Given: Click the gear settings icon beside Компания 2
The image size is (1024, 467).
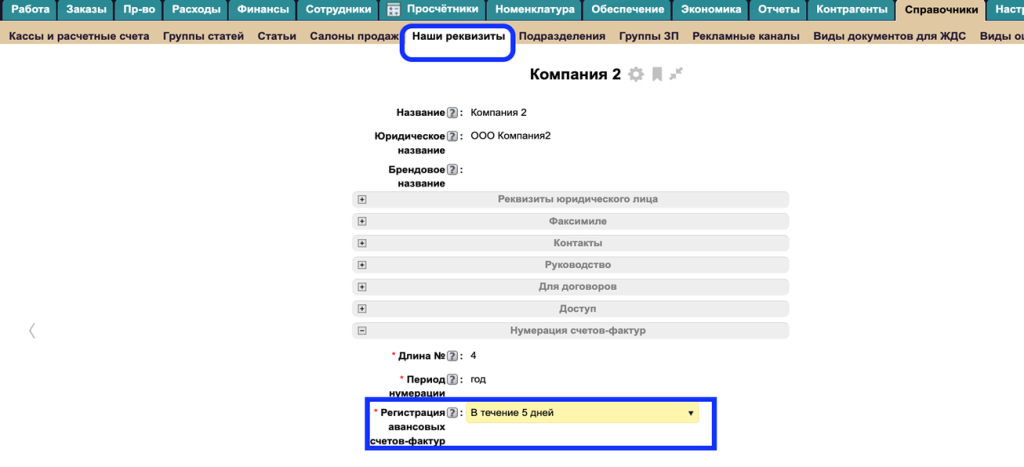Looking at the screenshot, I should click(x=635, y=75).
